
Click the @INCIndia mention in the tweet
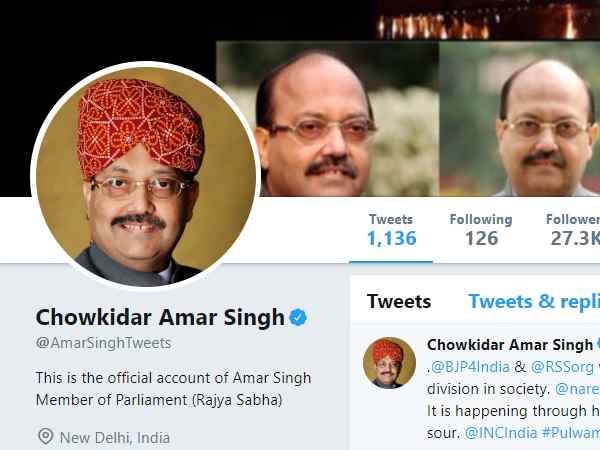(501, 433)
